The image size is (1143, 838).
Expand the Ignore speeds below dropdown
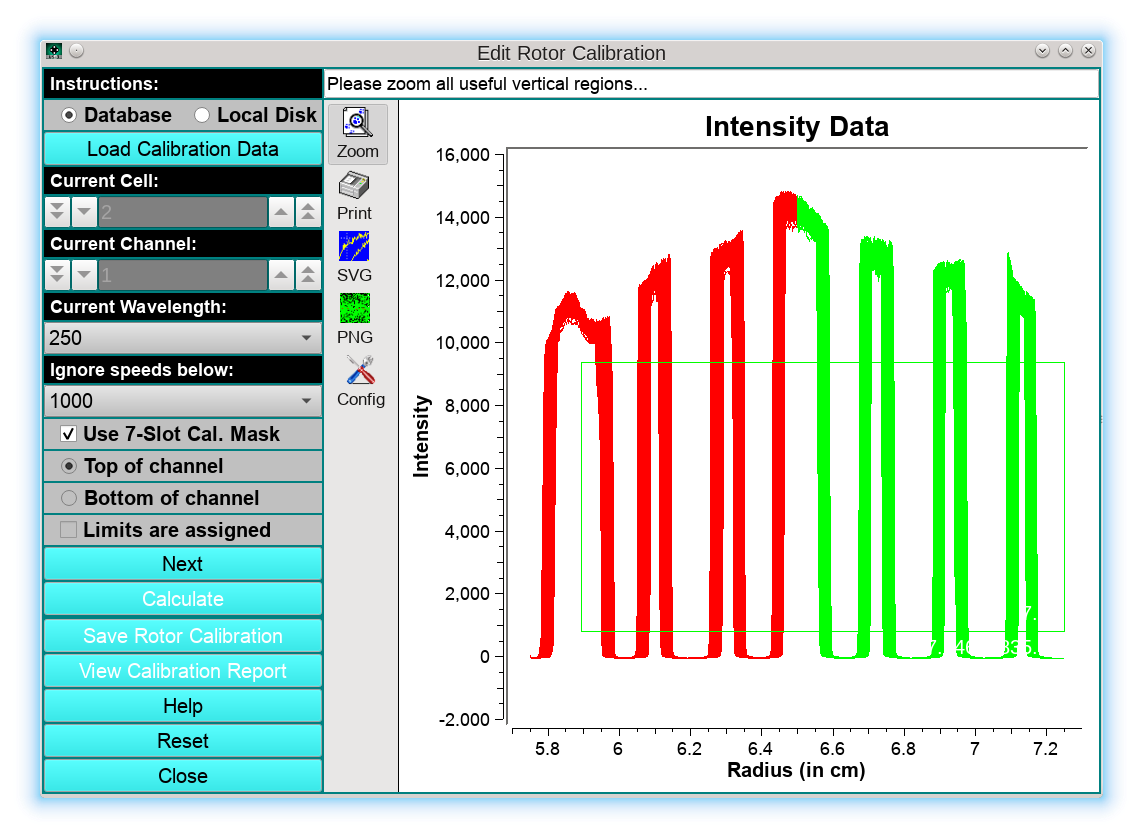tap(183, 401)
